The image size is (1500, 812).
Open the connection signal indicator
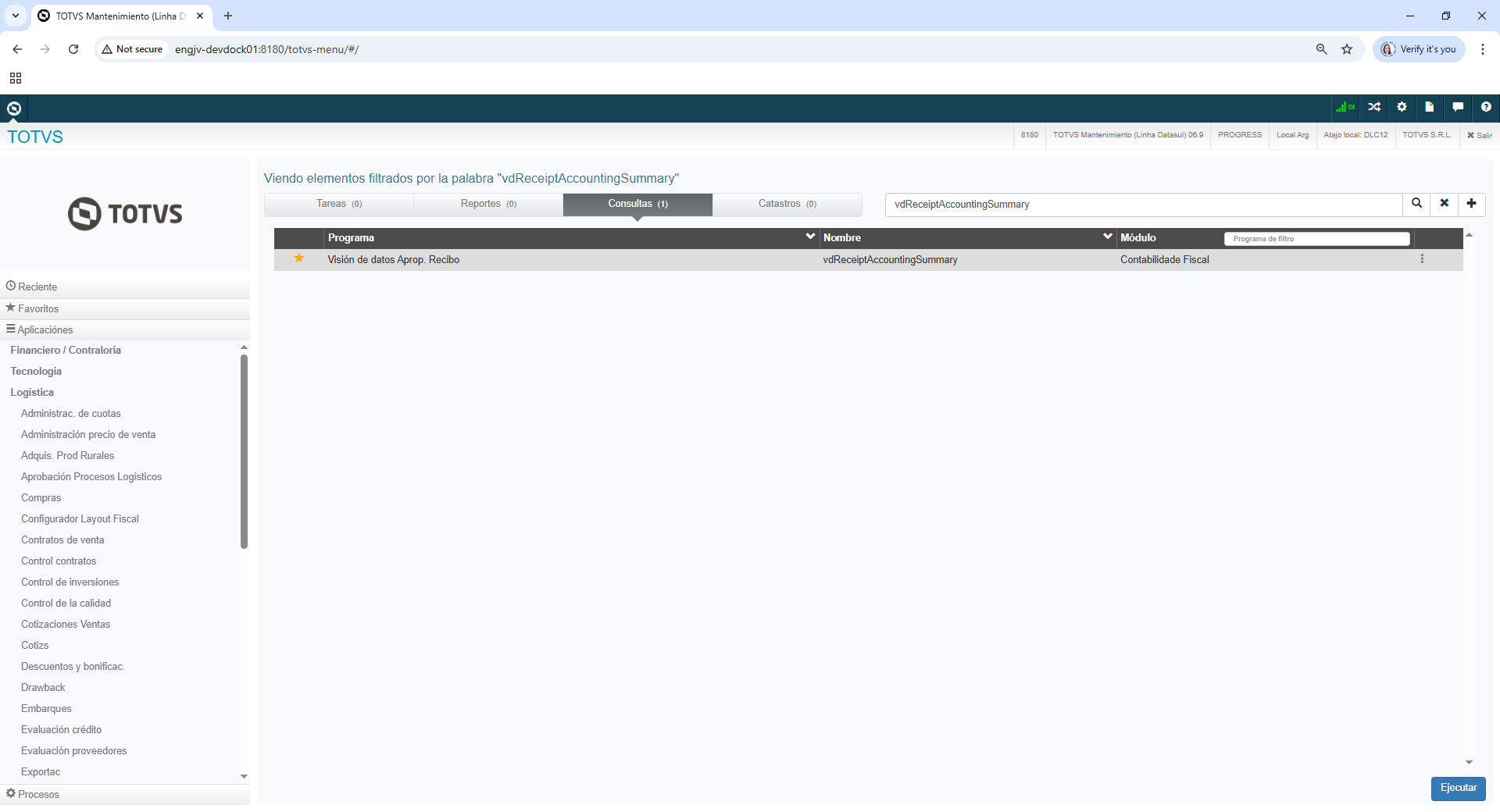coord(1345,107)
